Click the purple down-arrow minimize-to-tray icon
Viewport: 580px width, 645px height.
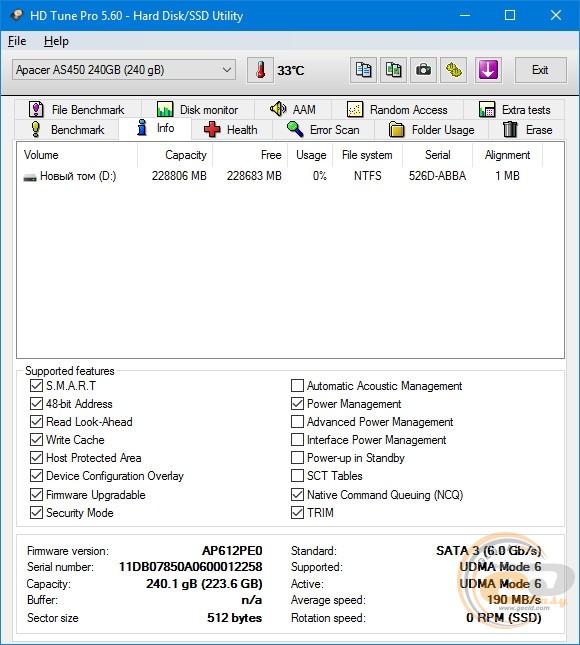click(x=488, y=70)
